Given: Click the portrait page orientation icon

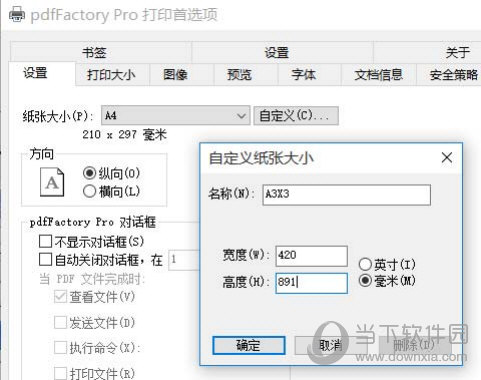Looking at the screenshot, I should (52, 182).
